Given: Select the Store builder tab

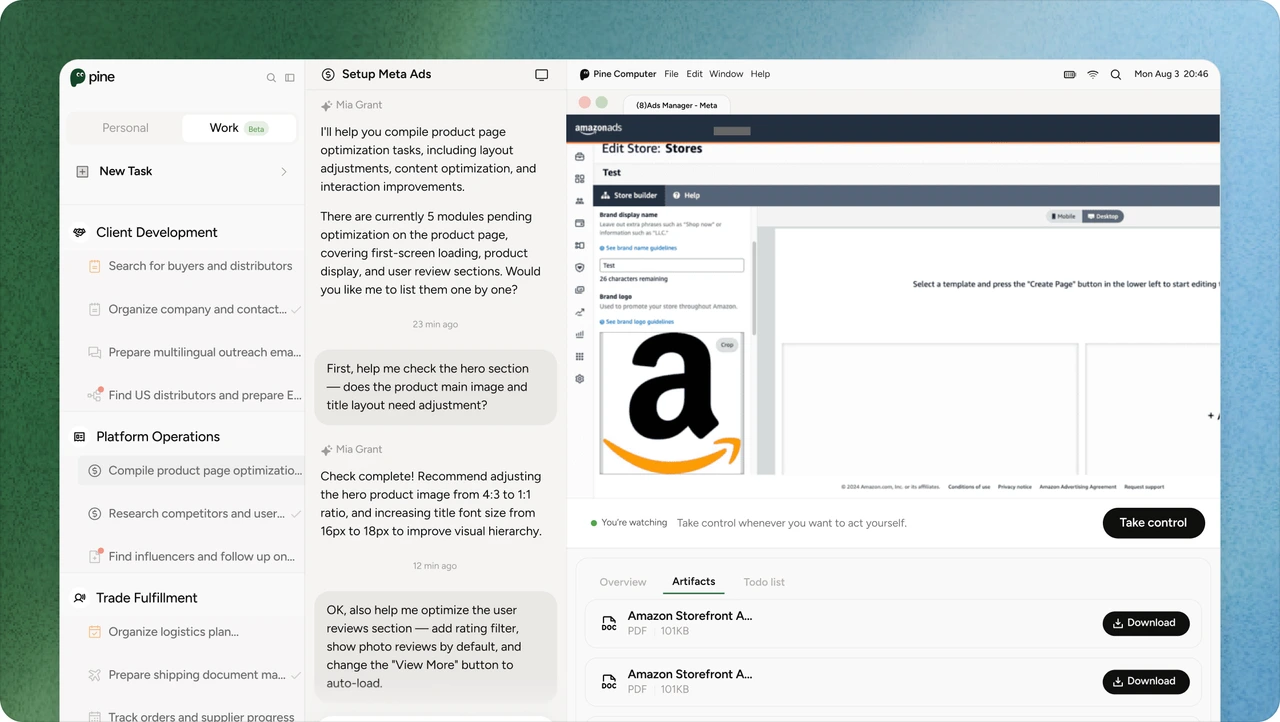Looking at the screenshot, I should (629, 196).
